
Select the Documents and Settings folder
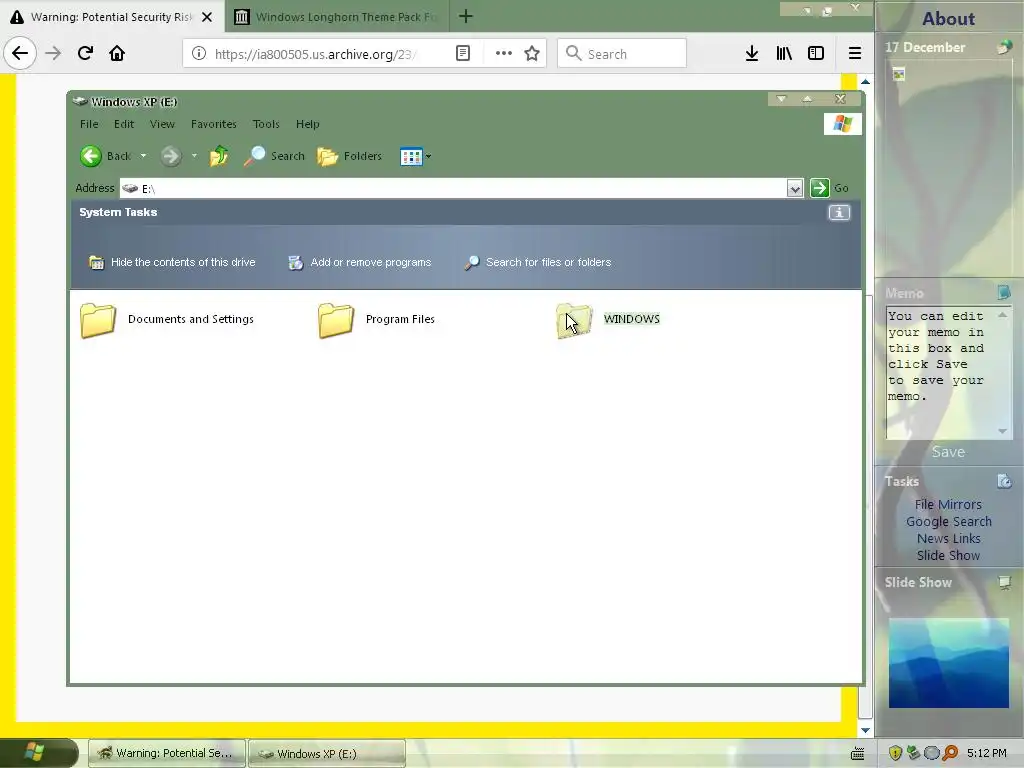click(x=167, y=320)
